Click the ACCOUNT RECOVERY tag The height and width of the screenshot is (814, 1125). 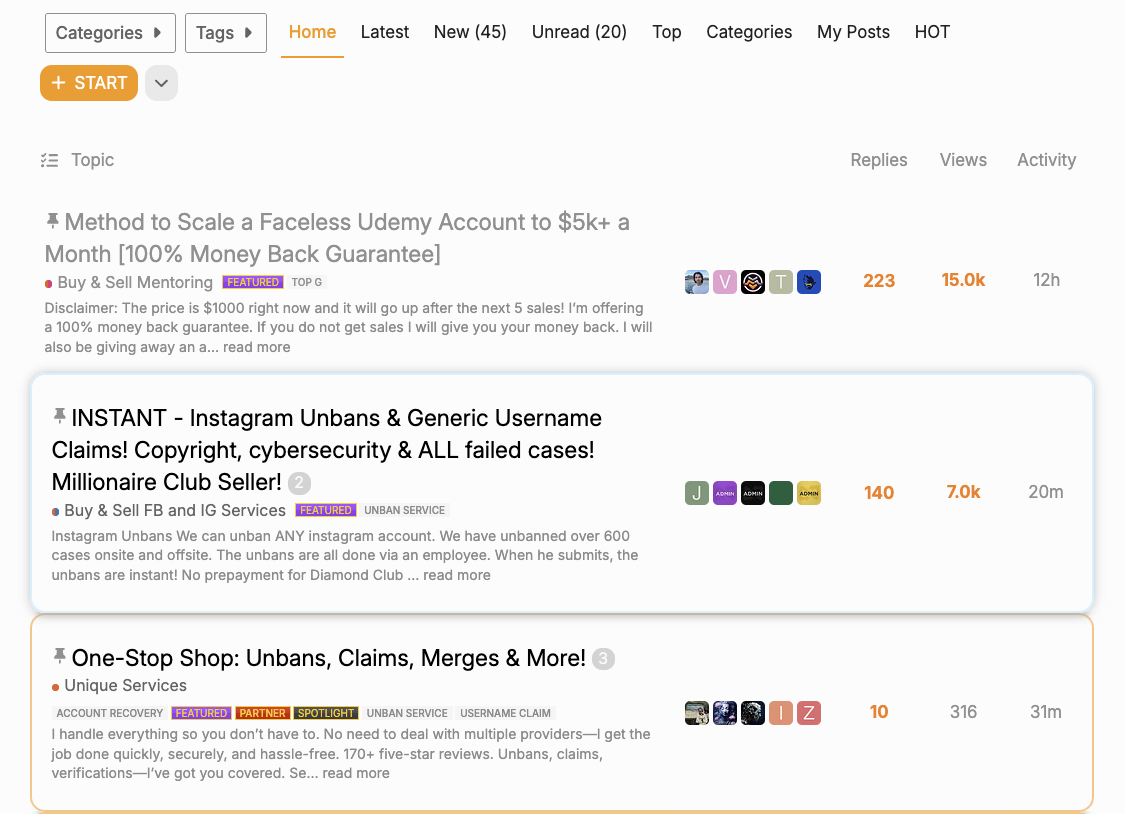(110, 714)
